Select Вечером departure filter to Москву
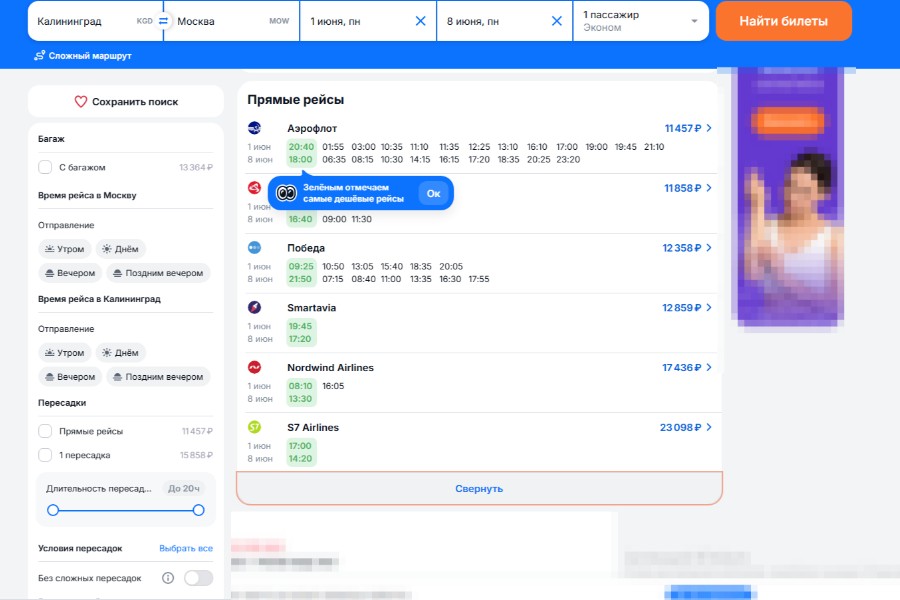Image resolution: width=900 pixels, height=600 pixels. (70, 273)
